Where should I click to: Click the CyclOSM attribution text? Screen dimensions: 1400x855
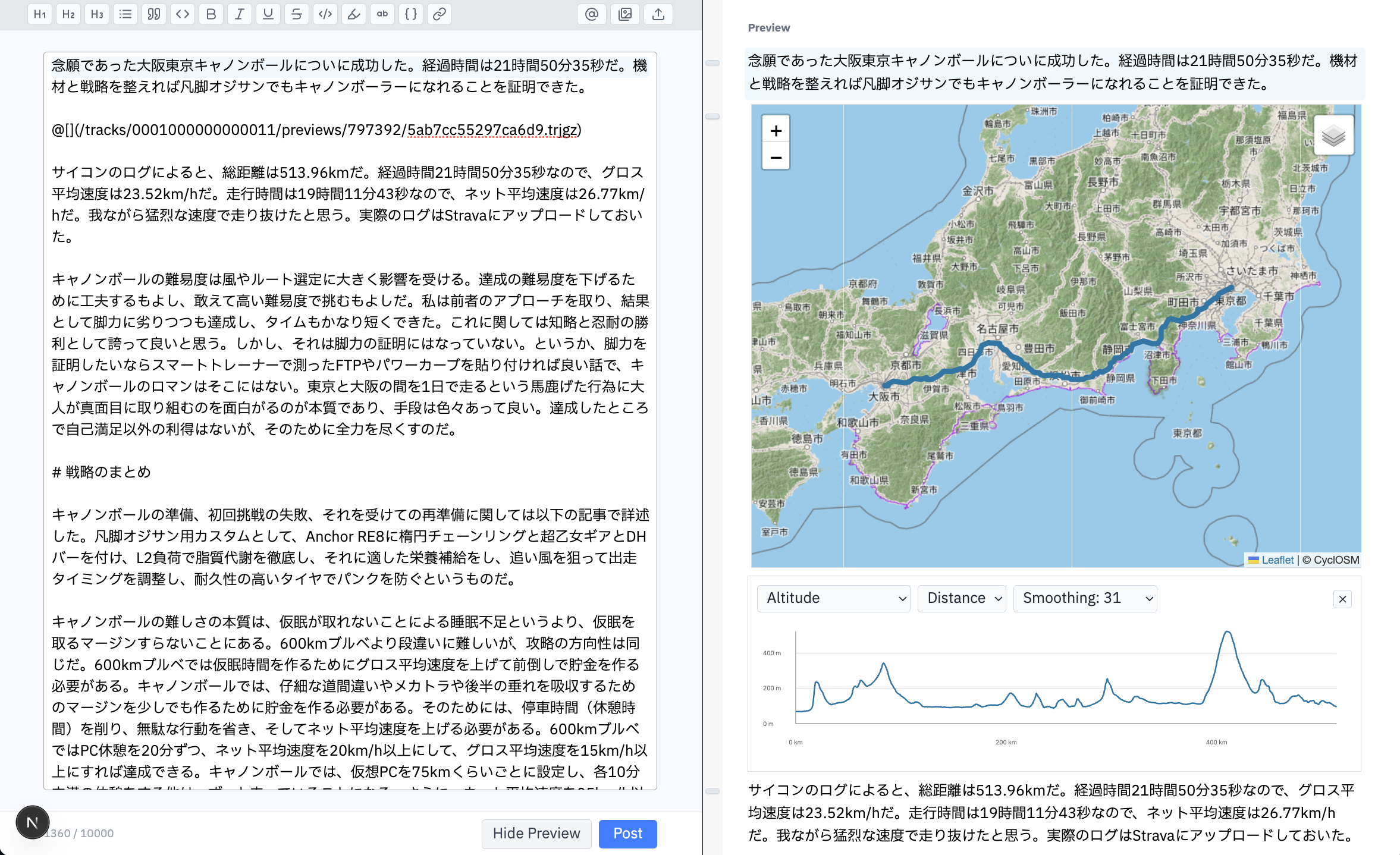coord(1336,560)
